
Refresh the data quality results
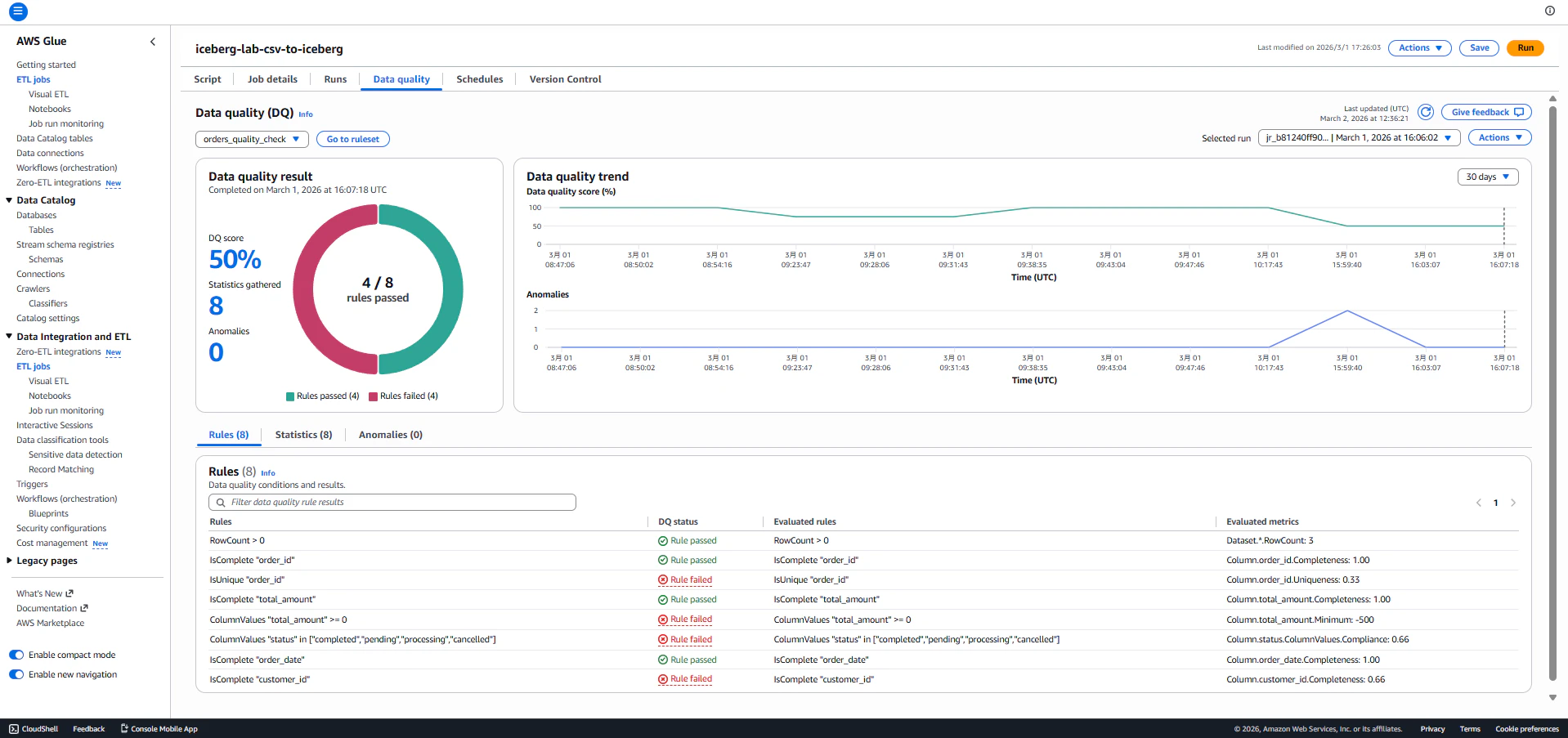point(1426,112)
